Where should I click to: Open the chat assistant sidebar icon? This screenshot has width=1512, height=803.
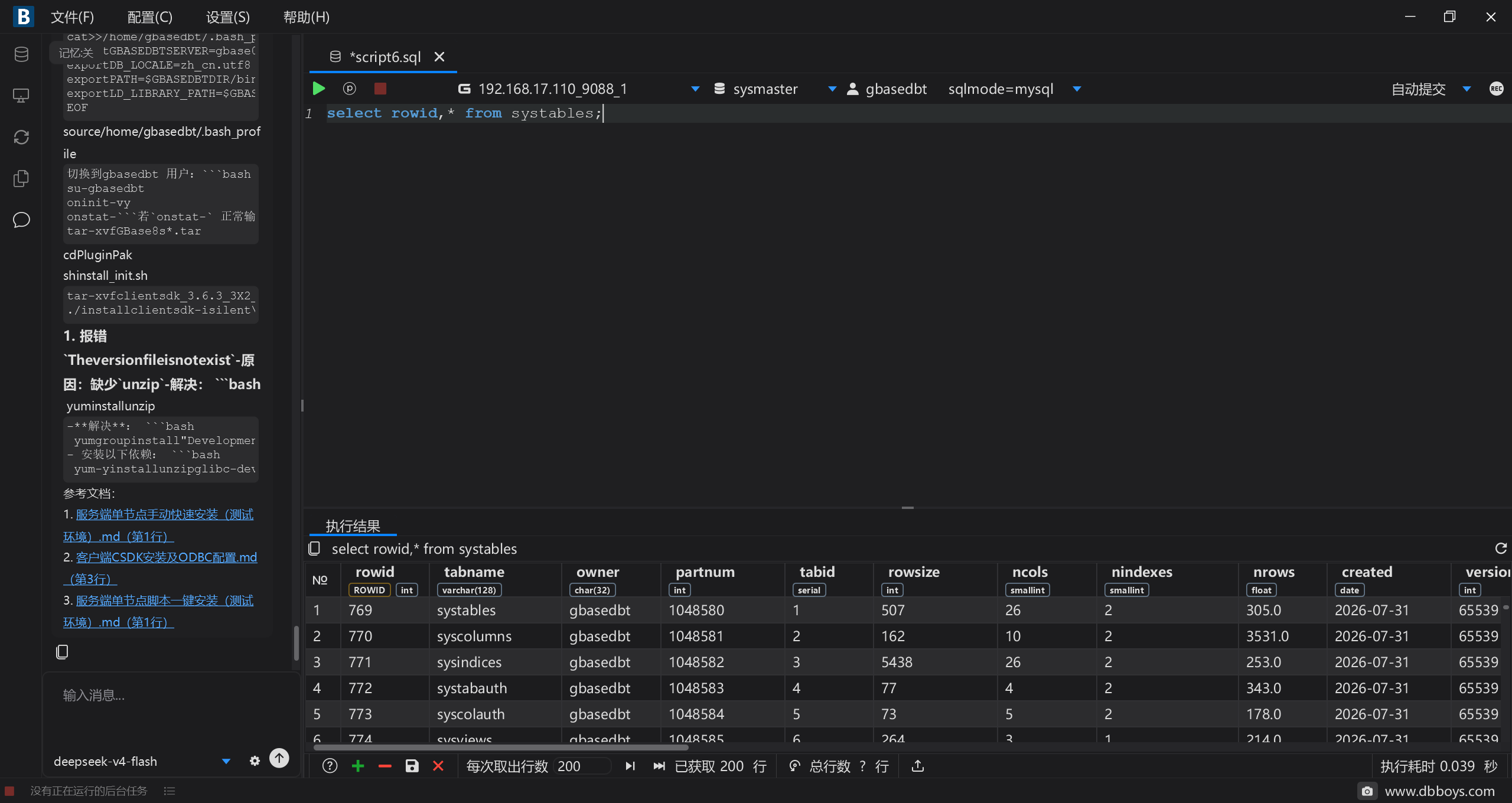click(x=21, y=220)
